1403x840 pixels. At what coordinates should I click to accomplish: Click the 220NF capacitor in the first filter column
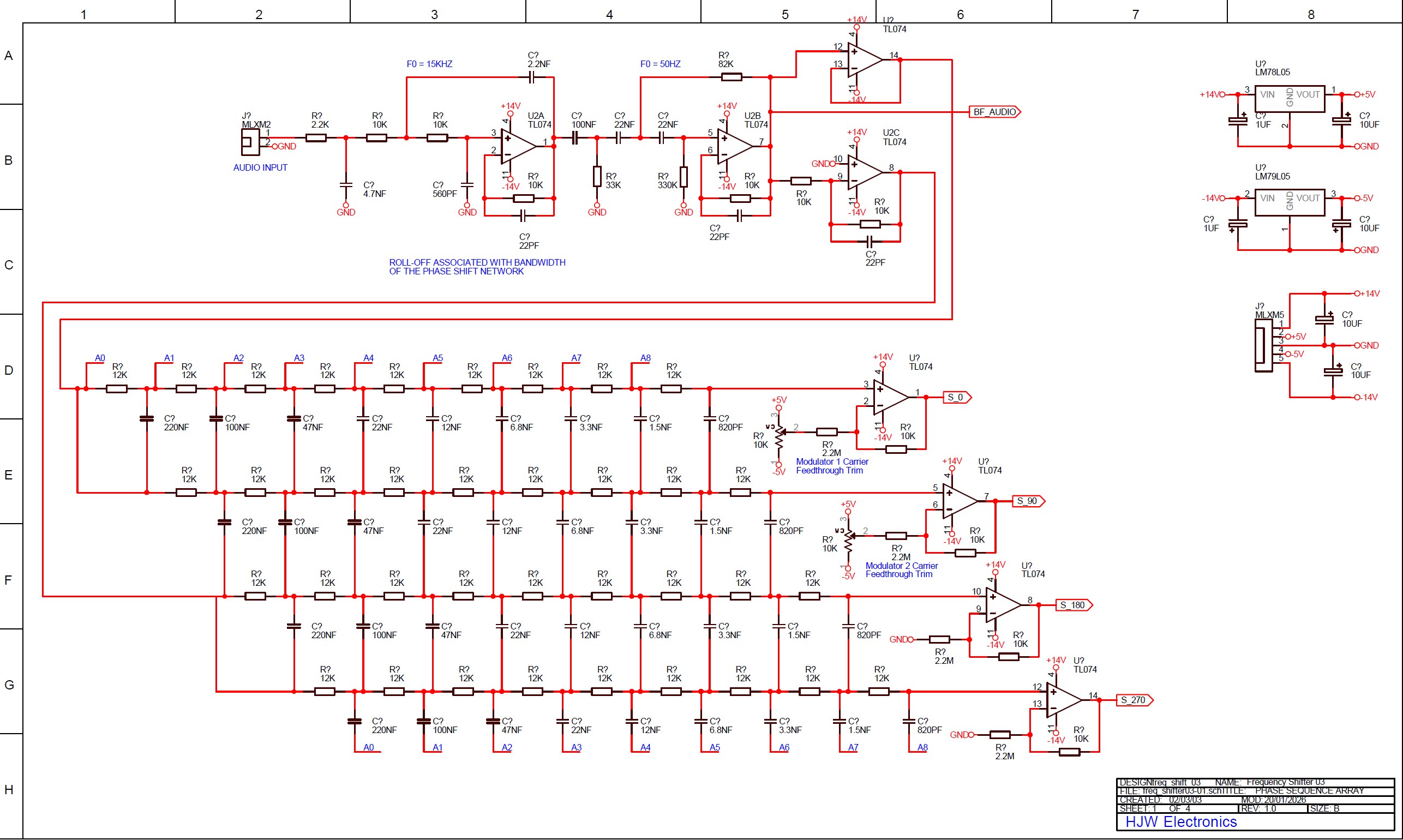[147, 419]
